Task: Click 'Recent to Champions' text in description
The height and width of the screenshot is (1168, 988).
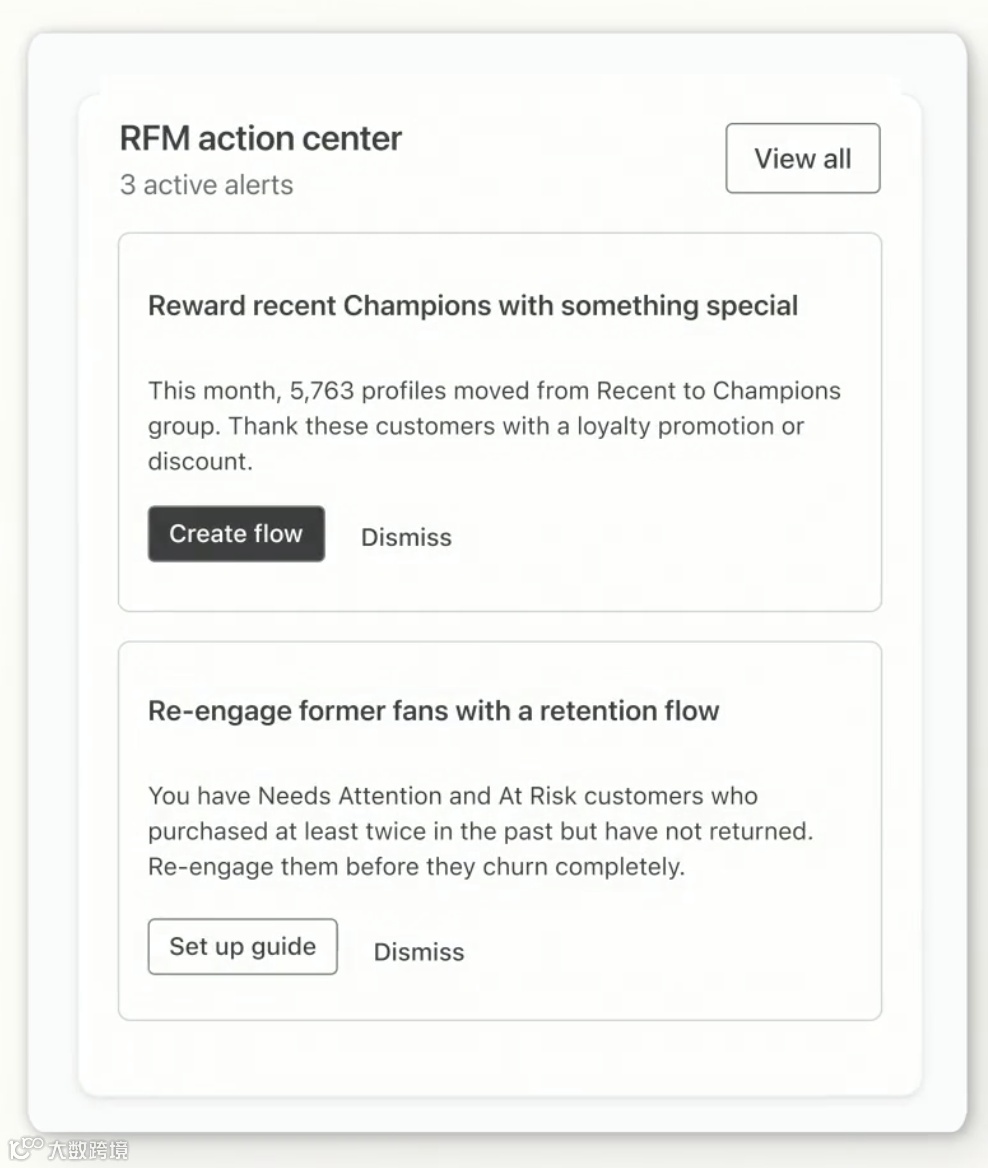Action: pyautogui.click(x=718, y=390)
